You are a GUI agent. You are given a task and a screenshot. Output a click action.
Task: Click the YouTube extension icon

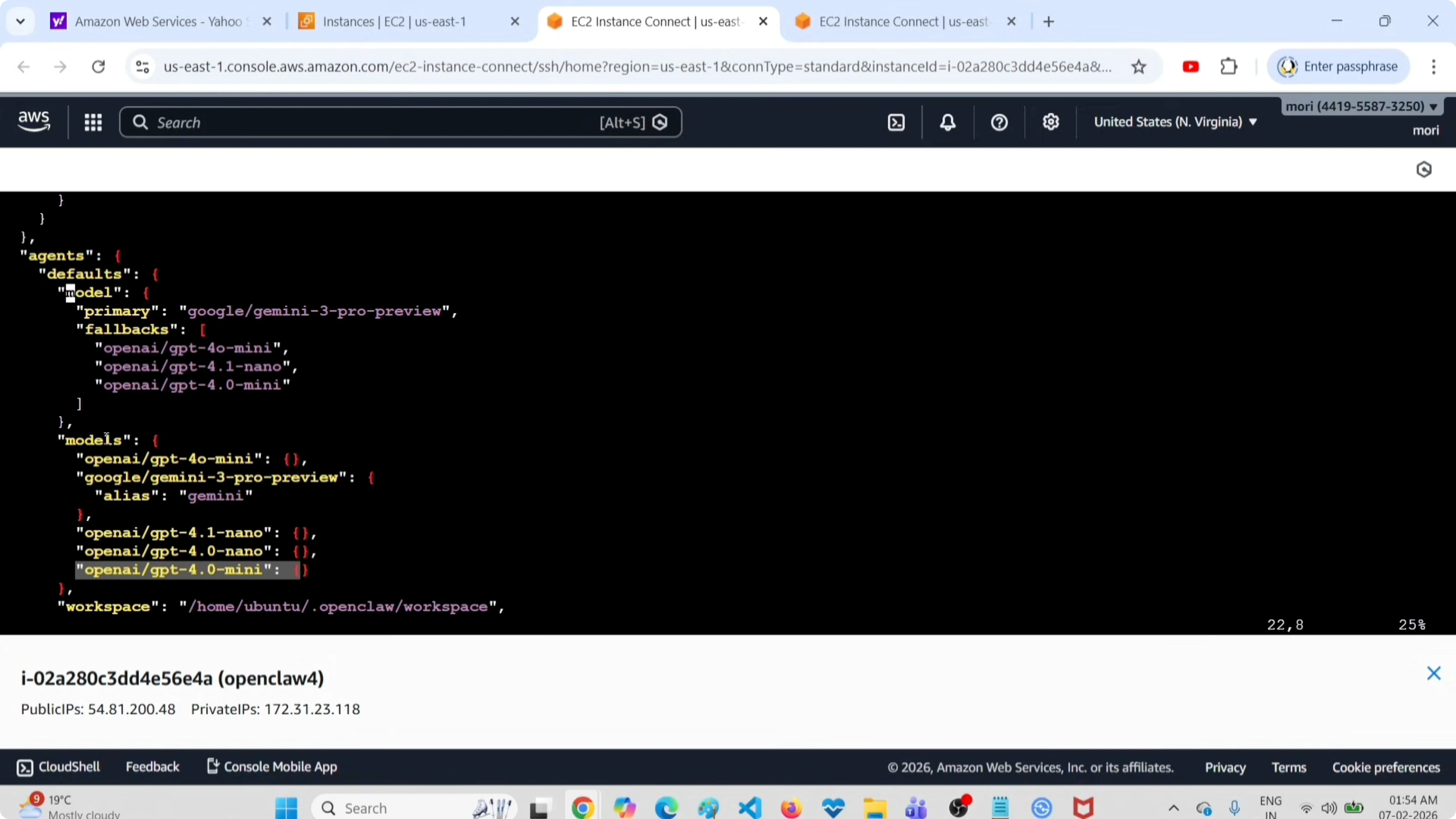1191,67
